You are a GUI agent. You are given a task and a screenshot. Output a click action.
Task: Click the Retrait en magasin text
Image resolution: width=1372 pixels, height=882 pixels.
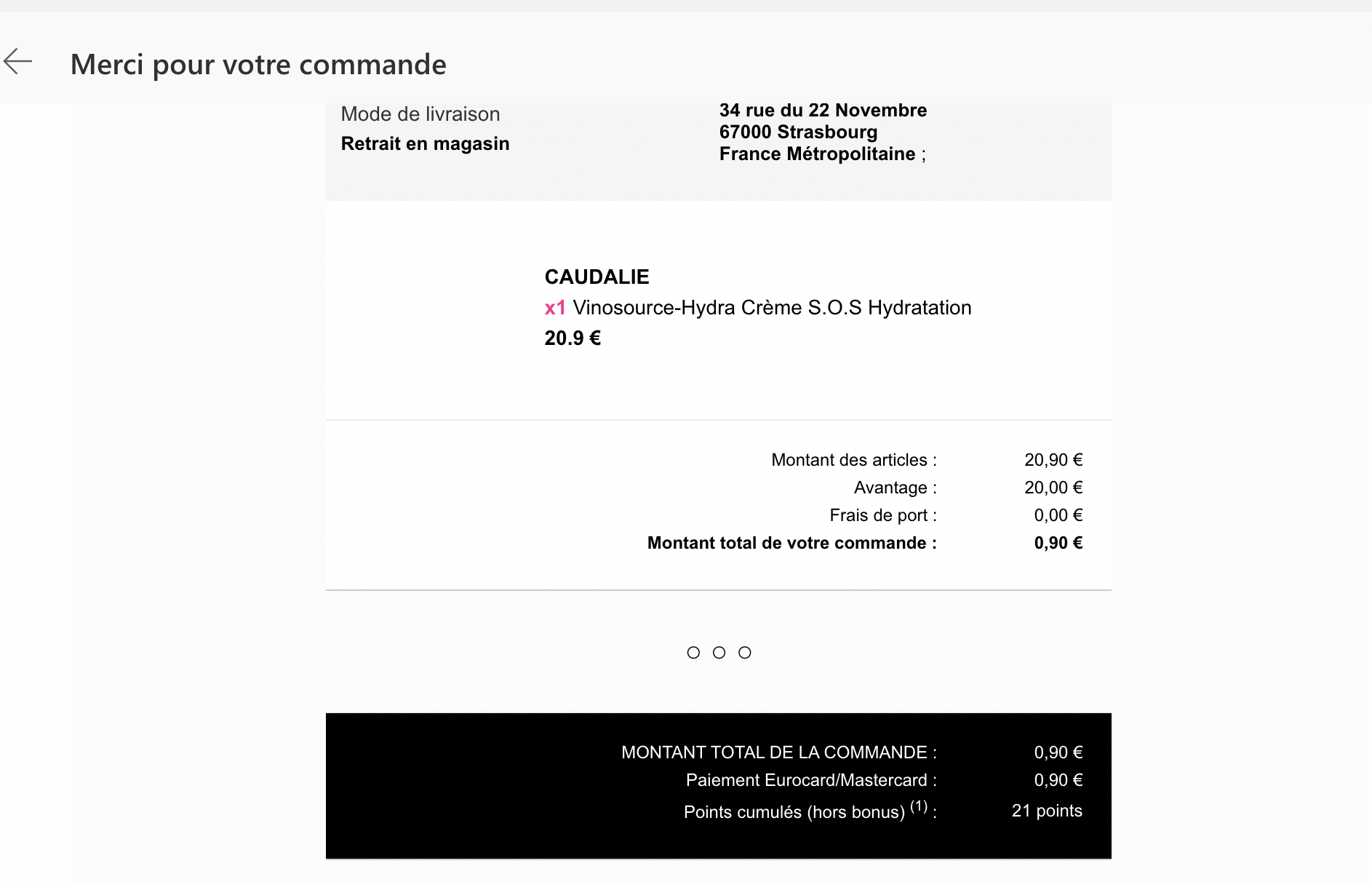[x=425, y=144]
